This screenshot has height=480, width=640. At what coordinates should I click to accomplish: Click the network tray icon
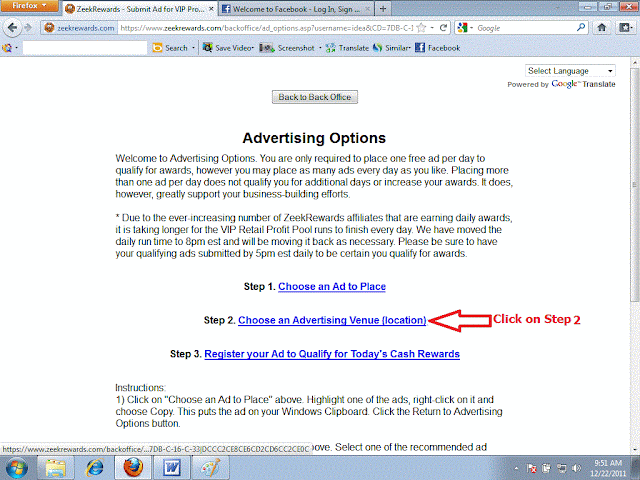coord(562,468)
